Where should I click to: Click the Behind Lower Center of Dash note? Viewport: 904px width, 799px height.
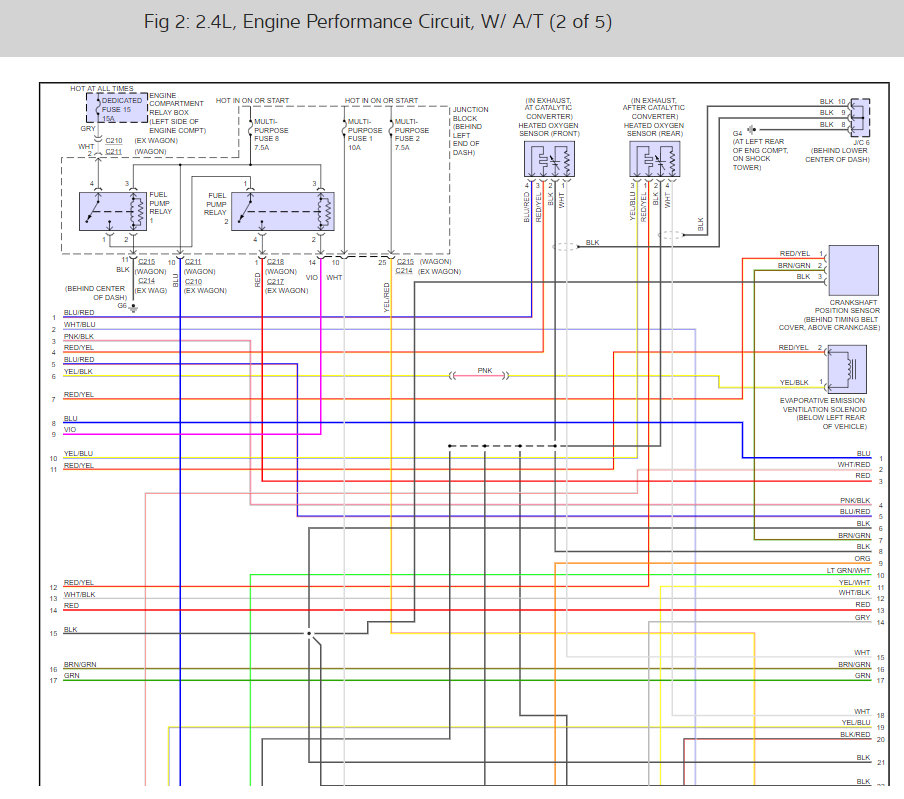[x=837, y=154]
